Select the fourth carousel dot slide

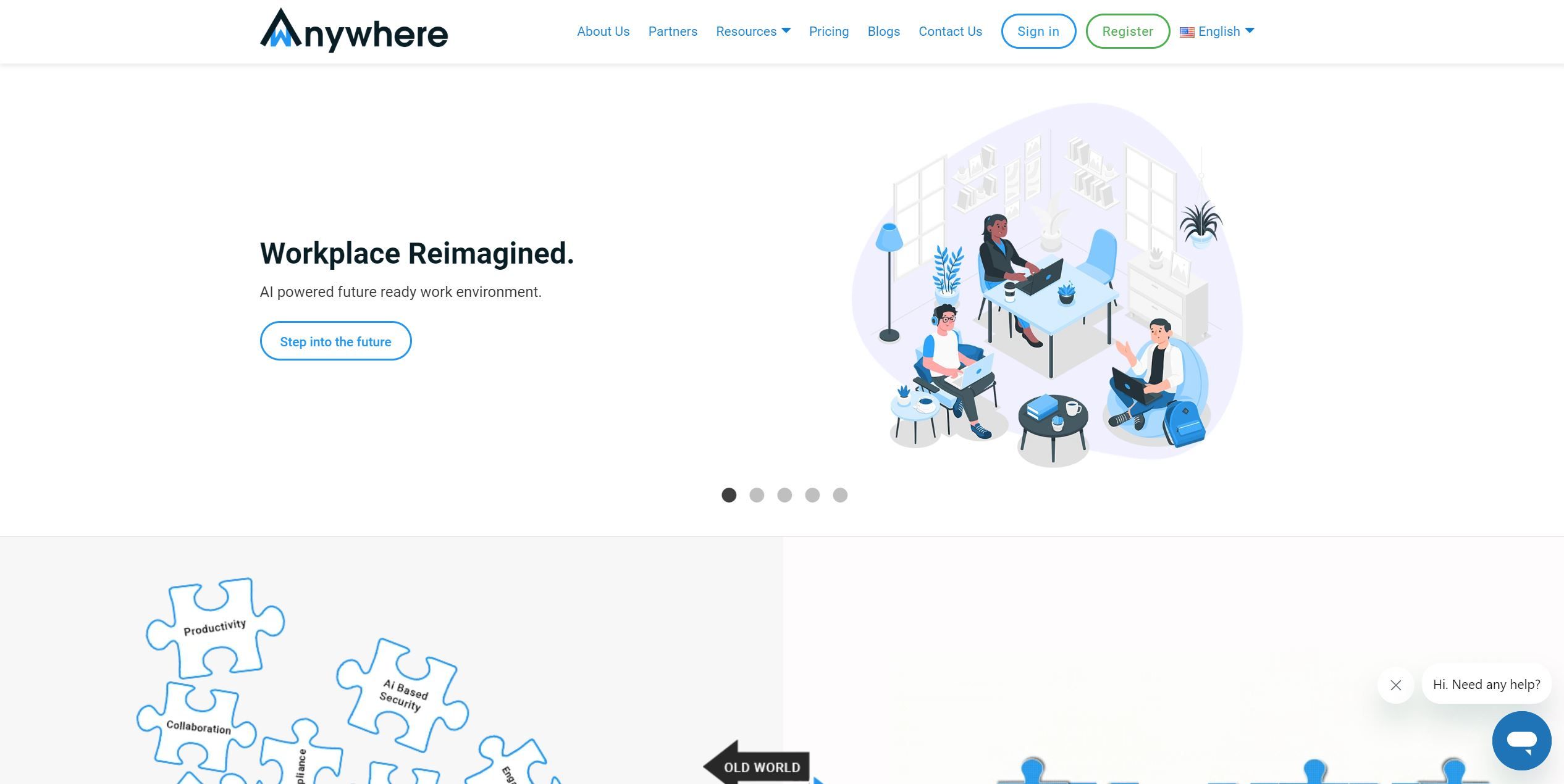812,494
